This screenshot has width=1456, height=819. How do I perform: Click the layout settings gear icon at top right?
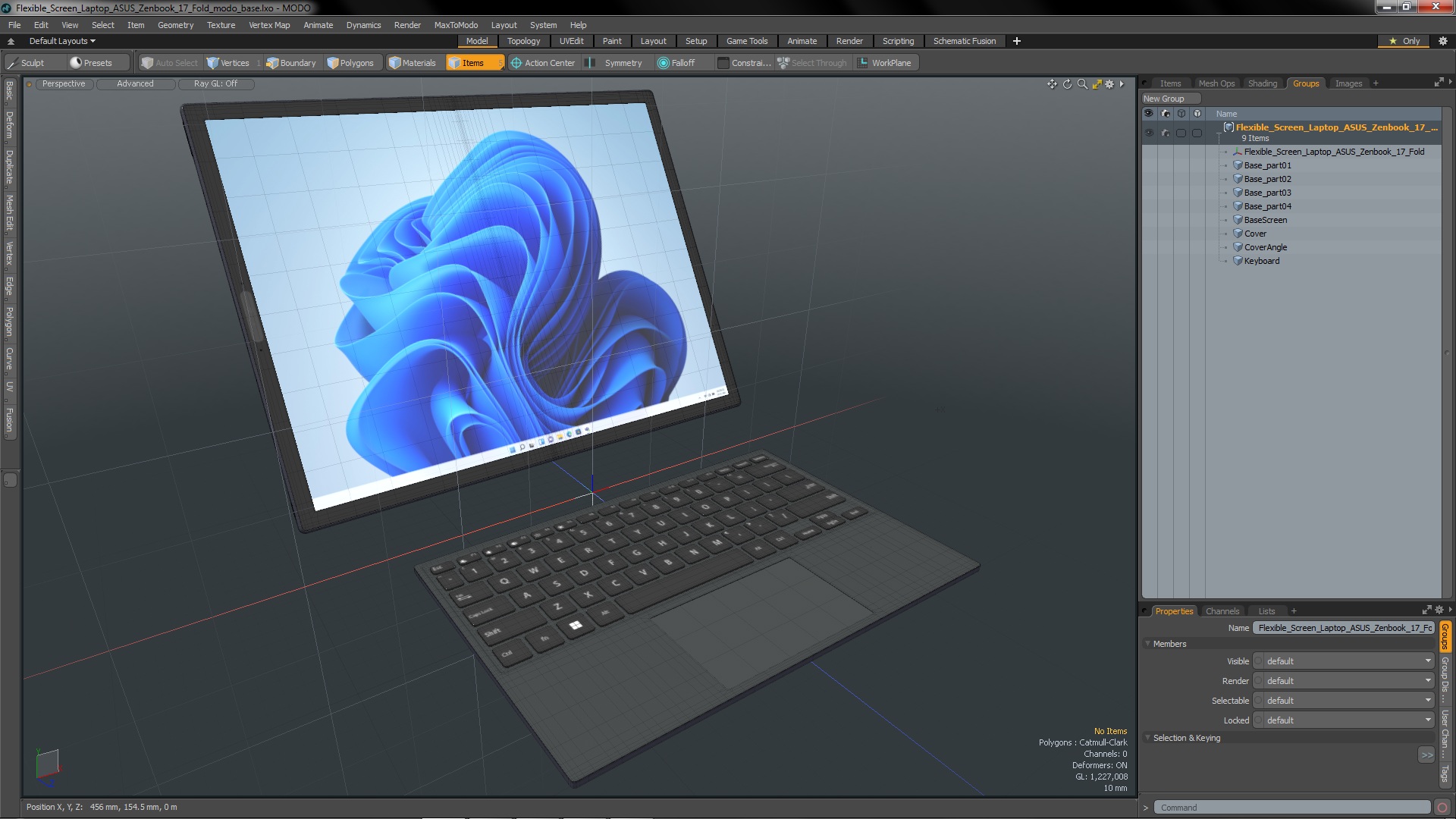[1442, 41]
